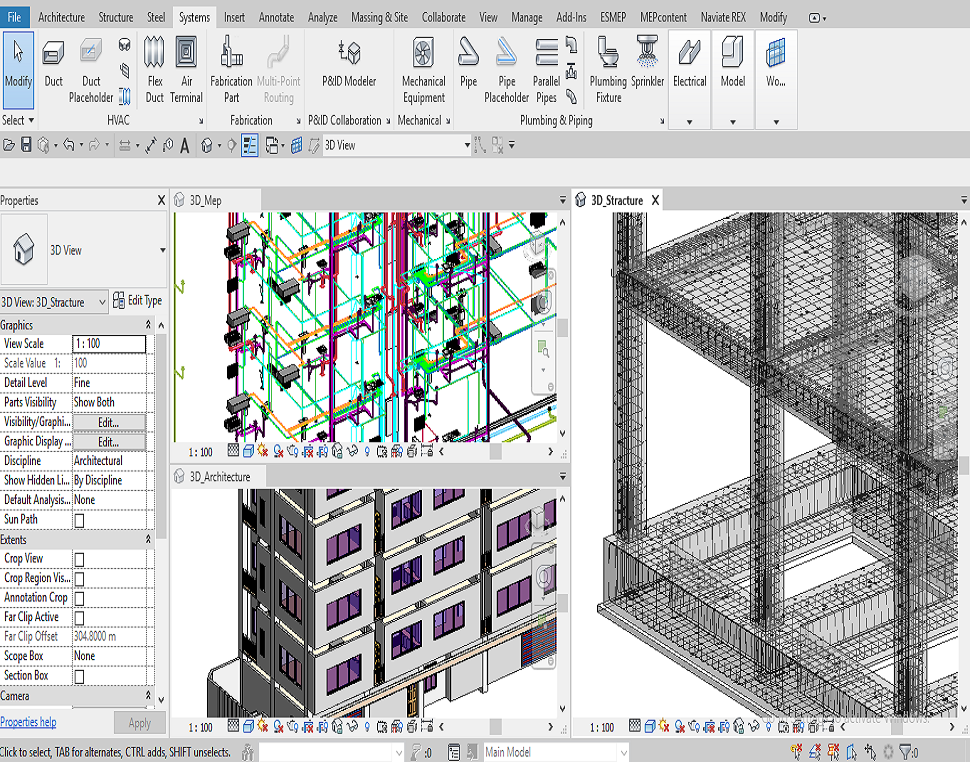The width and height of the screenshot is (970, 762).
Task: Click the View Scale value field
Action: 109,344
